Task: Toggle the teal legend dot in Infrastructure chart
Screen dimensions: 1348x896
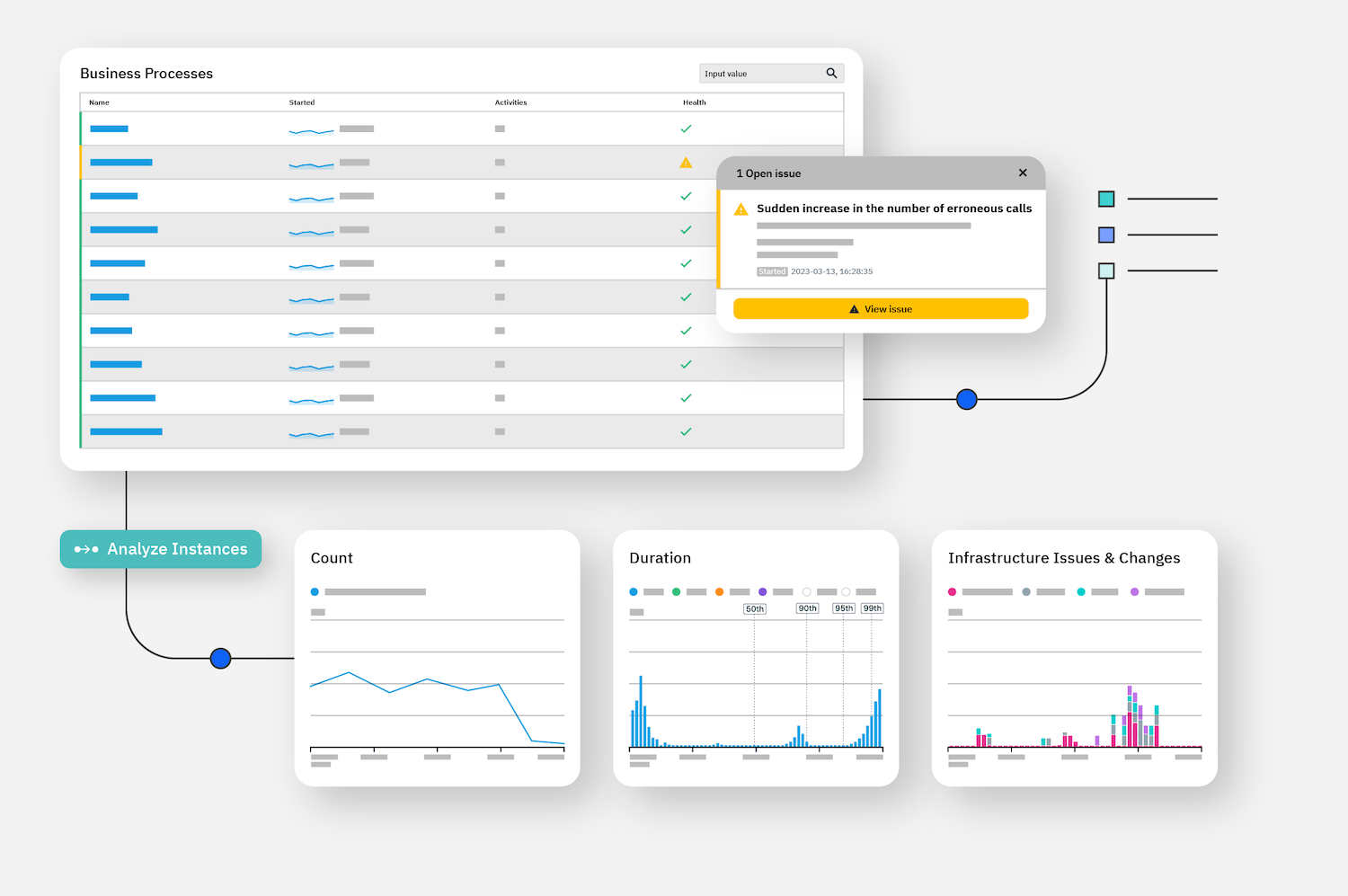Action: coord(1081,591)
